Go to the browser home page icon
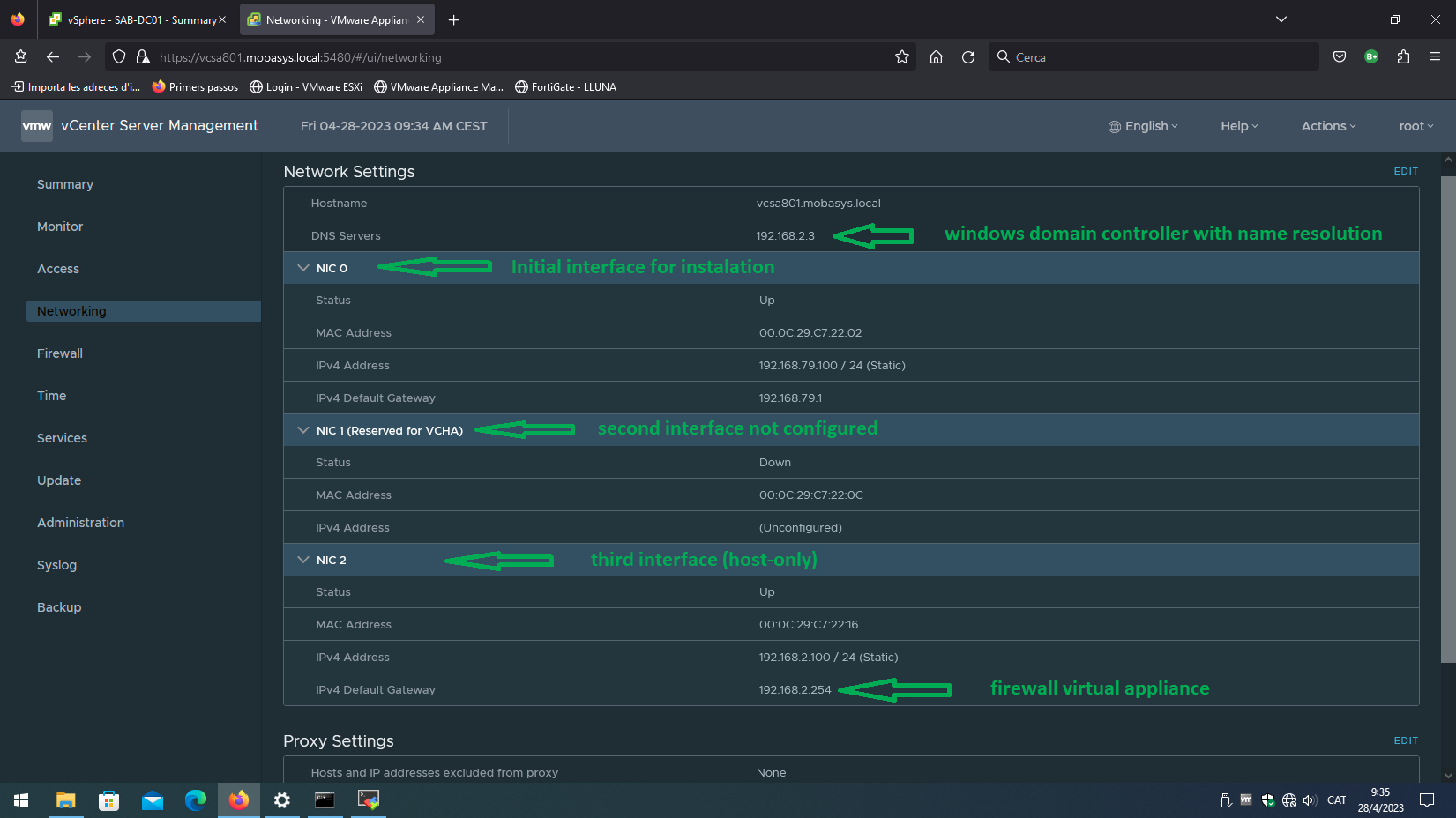Viewport: 1456px width, 818px height. (x=936, y=57)
